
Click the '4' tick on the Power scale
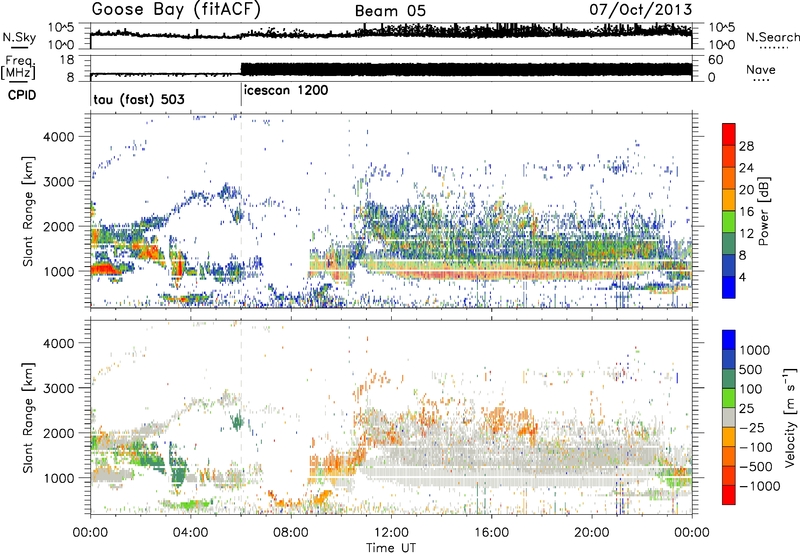pyautogui.click(x=742, y=277)
